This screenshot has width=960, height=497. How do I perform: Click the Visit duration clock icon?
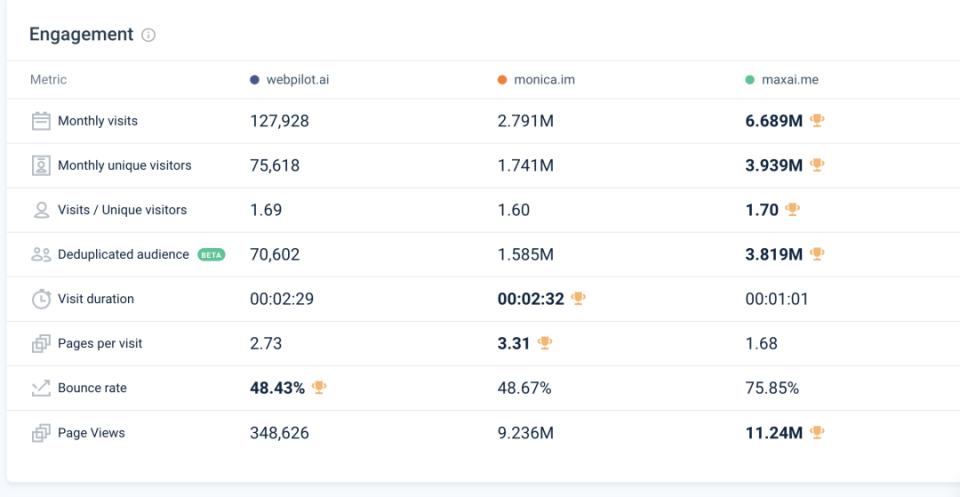click(x=41, y=299)
